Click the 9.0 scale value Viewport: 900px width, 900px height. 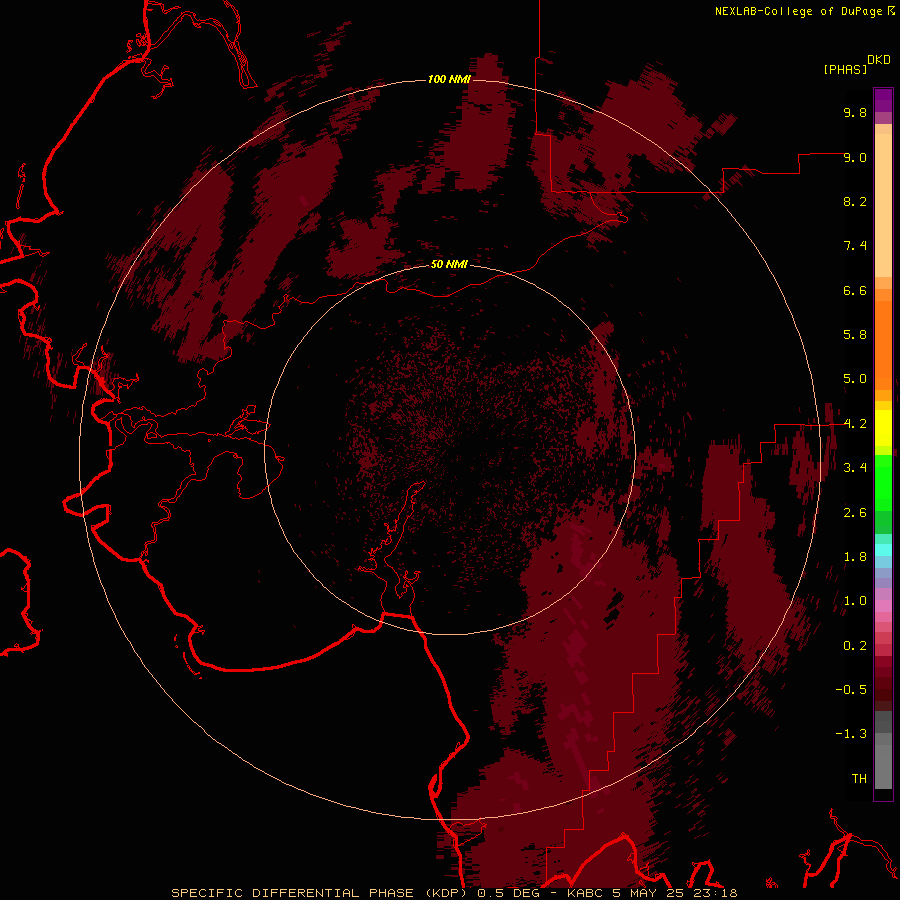[x=855, y=157]
